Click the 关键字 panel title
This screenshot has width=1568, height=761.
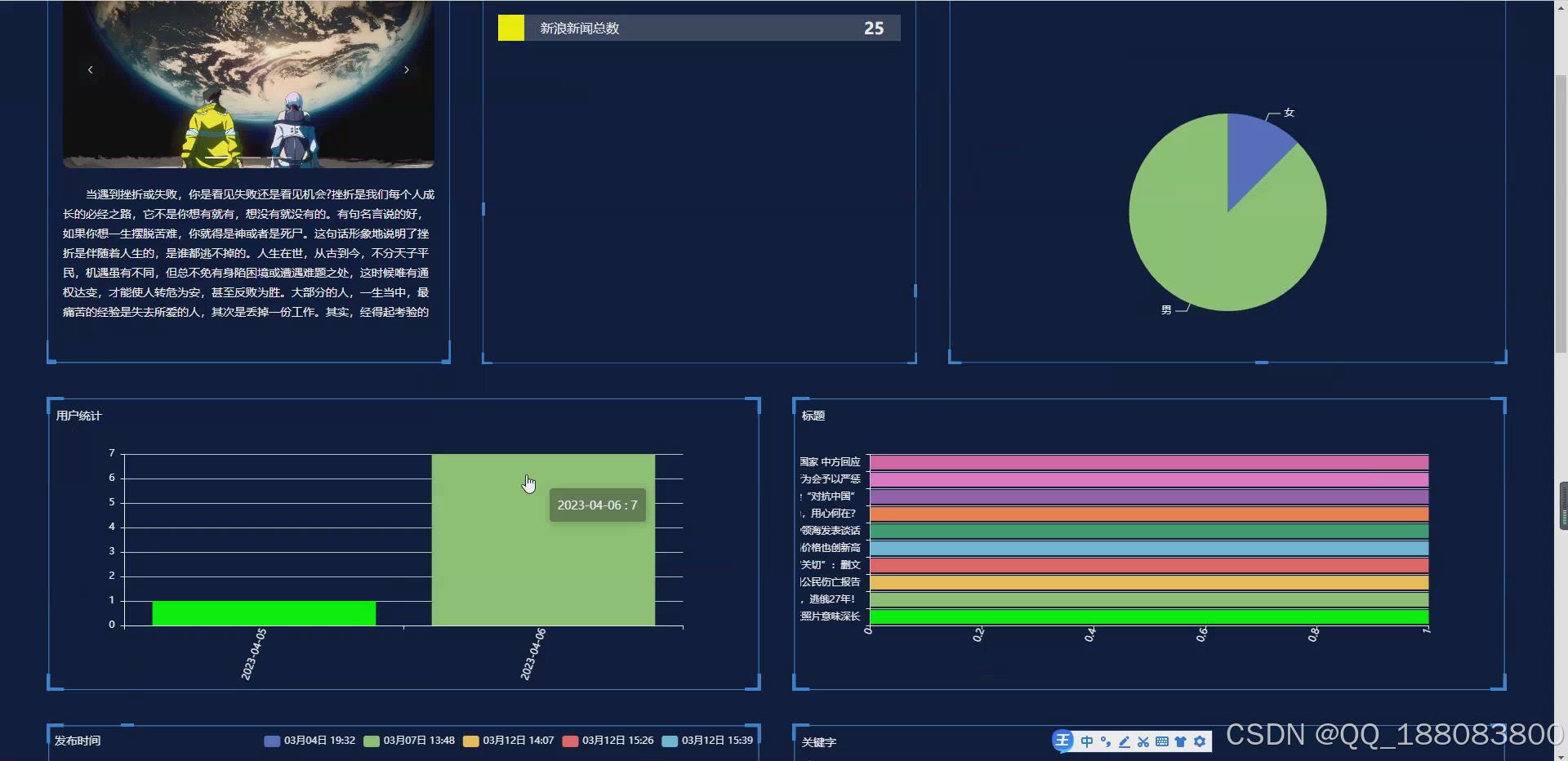point(819,742)
